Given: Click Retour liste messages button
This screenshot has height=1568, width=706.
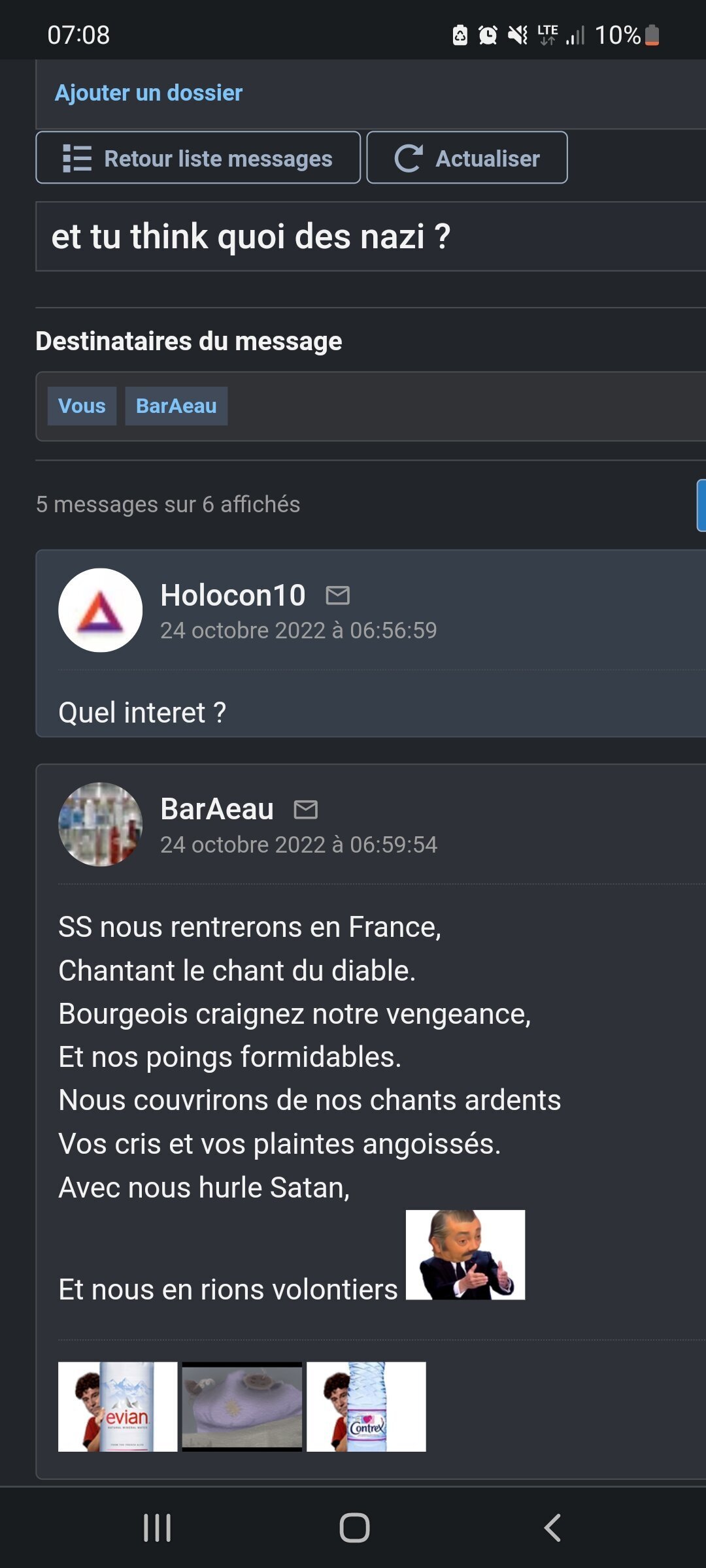Looking at the screenshot, I should [x=198, y=158].
